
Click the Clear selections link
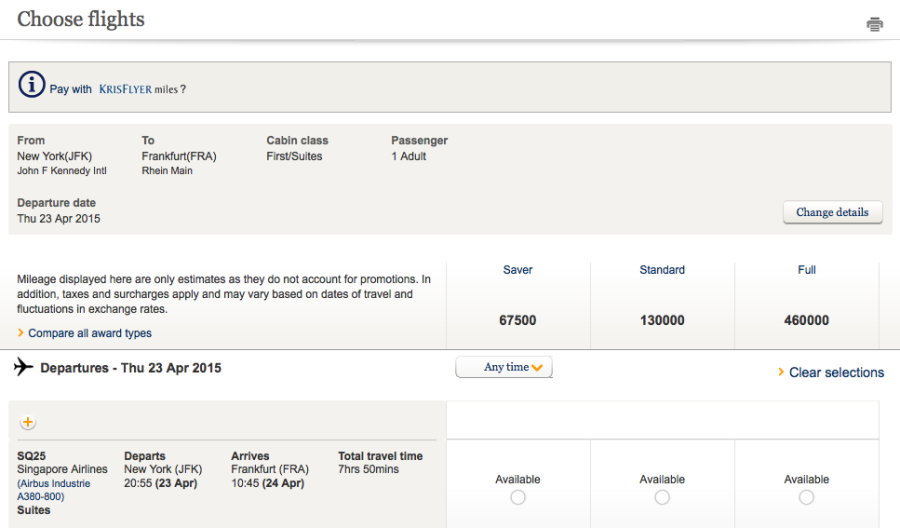tap(836, 372)
